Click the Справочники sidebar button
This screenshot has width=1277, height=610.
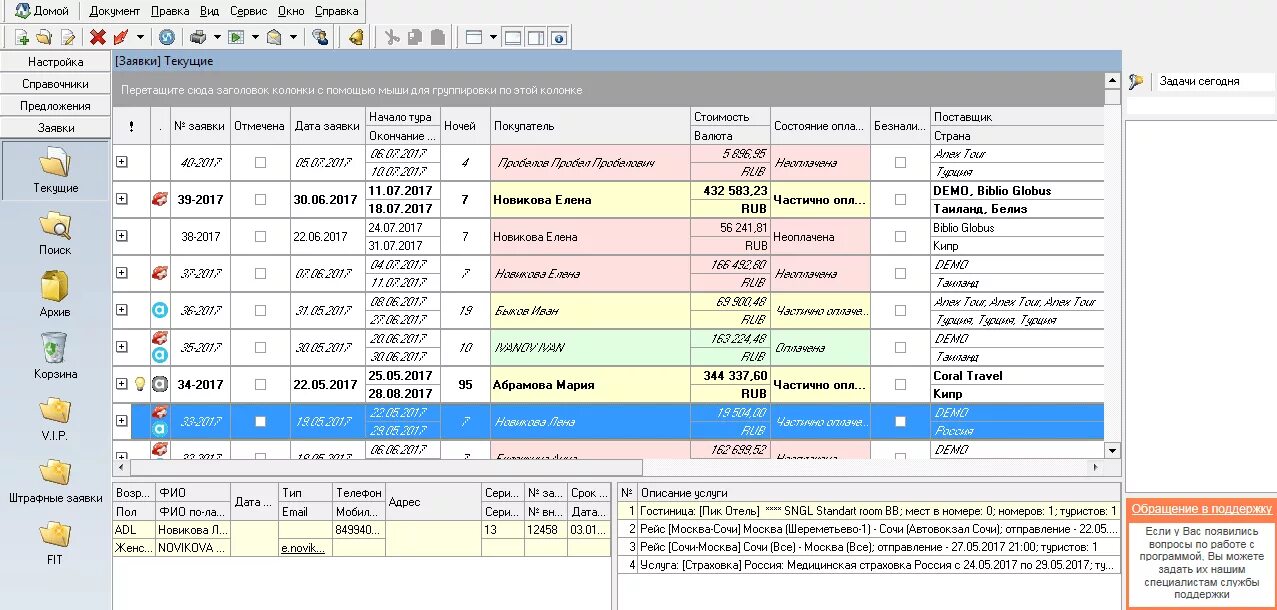(55, 84)
